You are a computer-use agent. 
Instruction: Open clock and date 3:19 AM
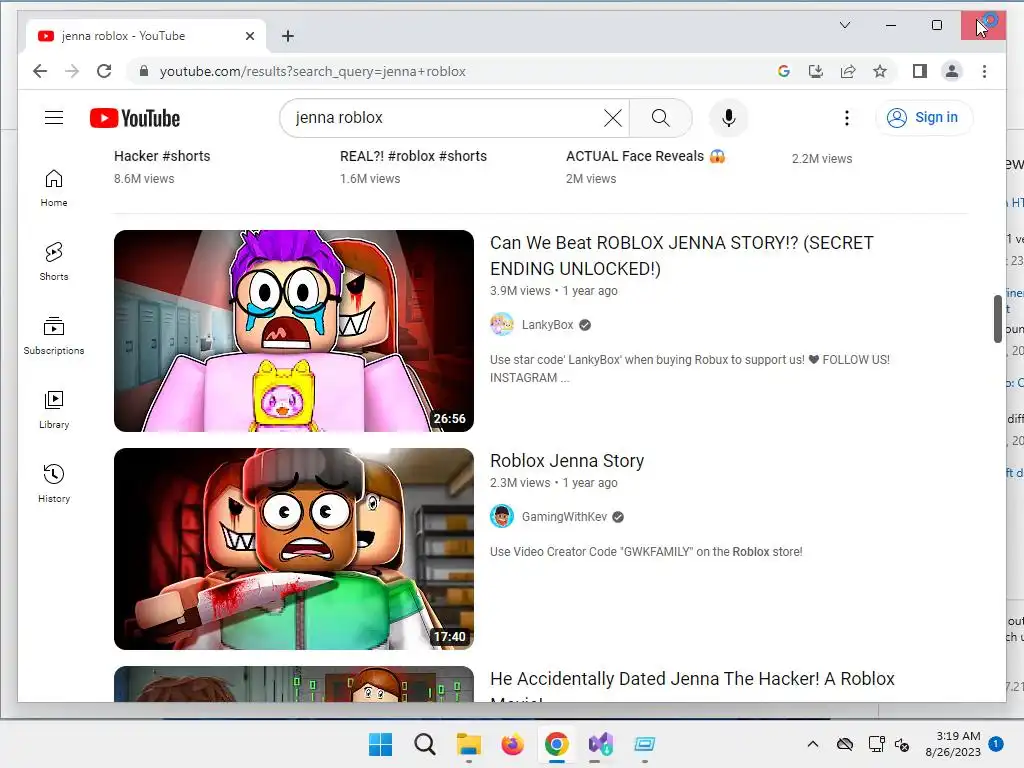point(953,744)
